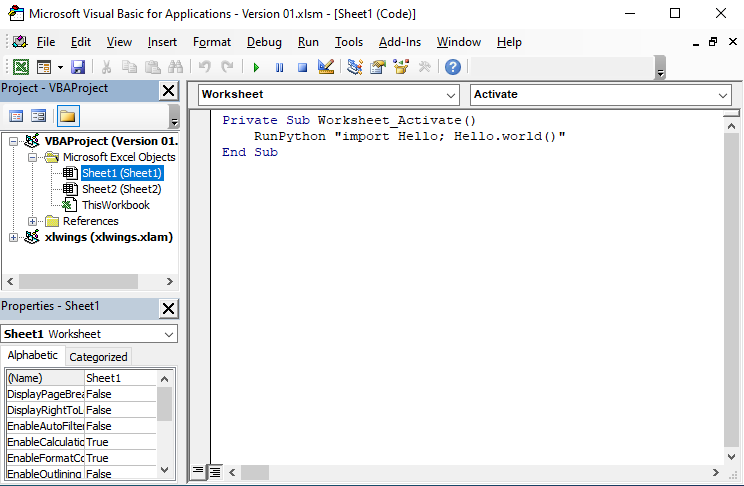This screenshot has width=744, height=486.
Task: Click the Redo arrow icon
Action: (x=228, y=67)
